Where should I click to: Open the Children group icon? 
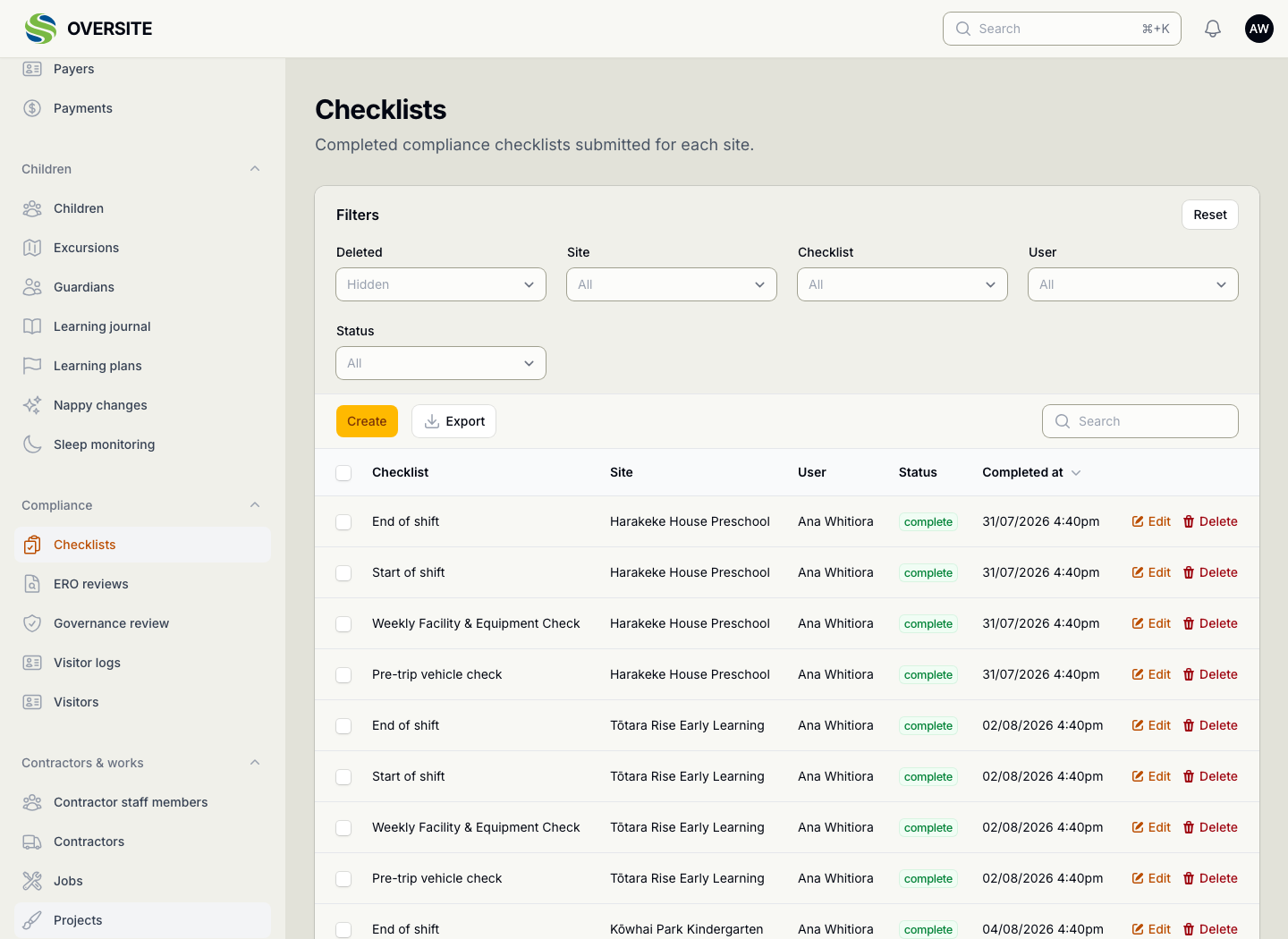coord(32,208)
